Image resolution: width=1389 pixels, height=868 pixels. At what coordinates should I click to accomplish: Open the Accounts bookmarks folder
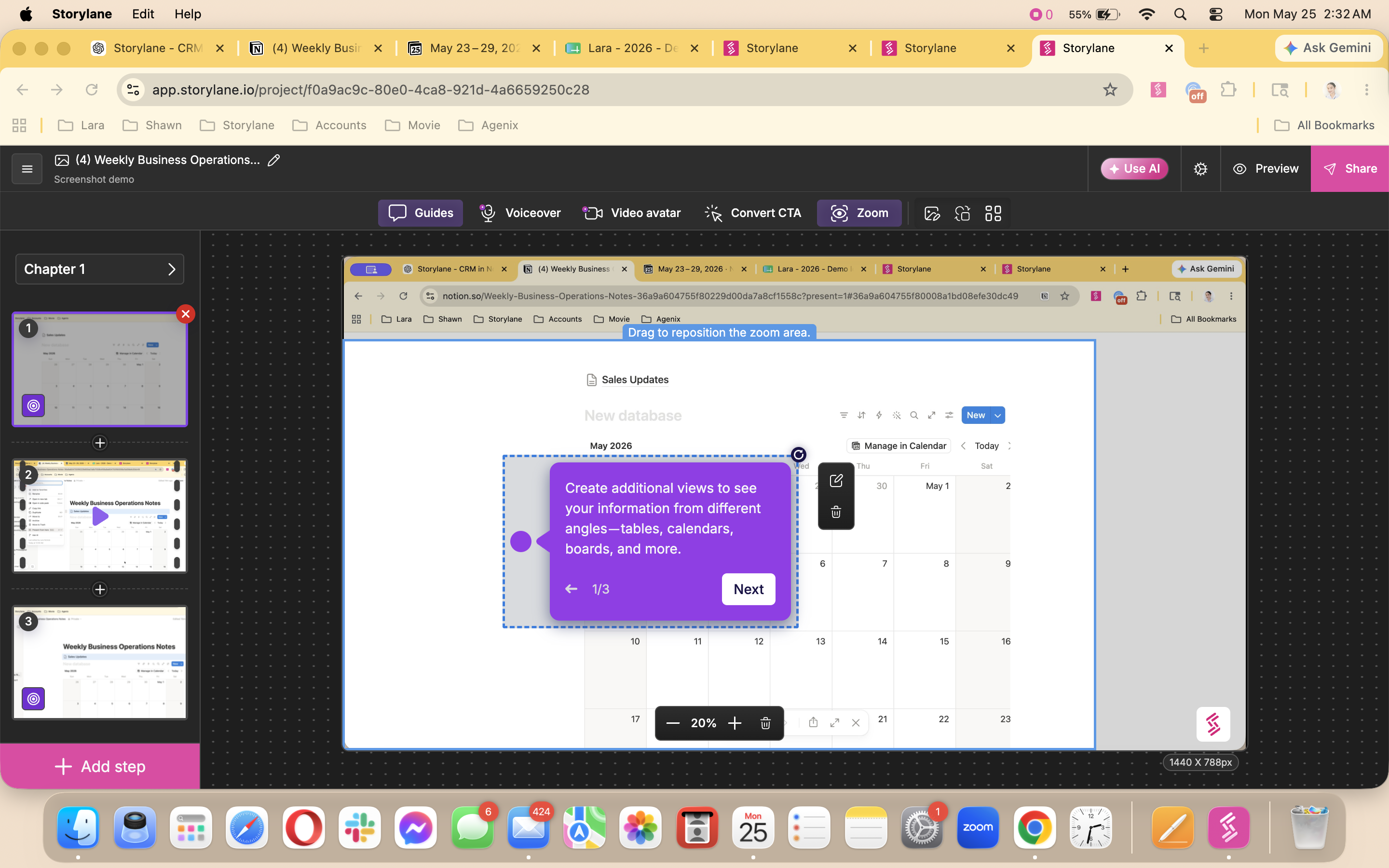329,125
